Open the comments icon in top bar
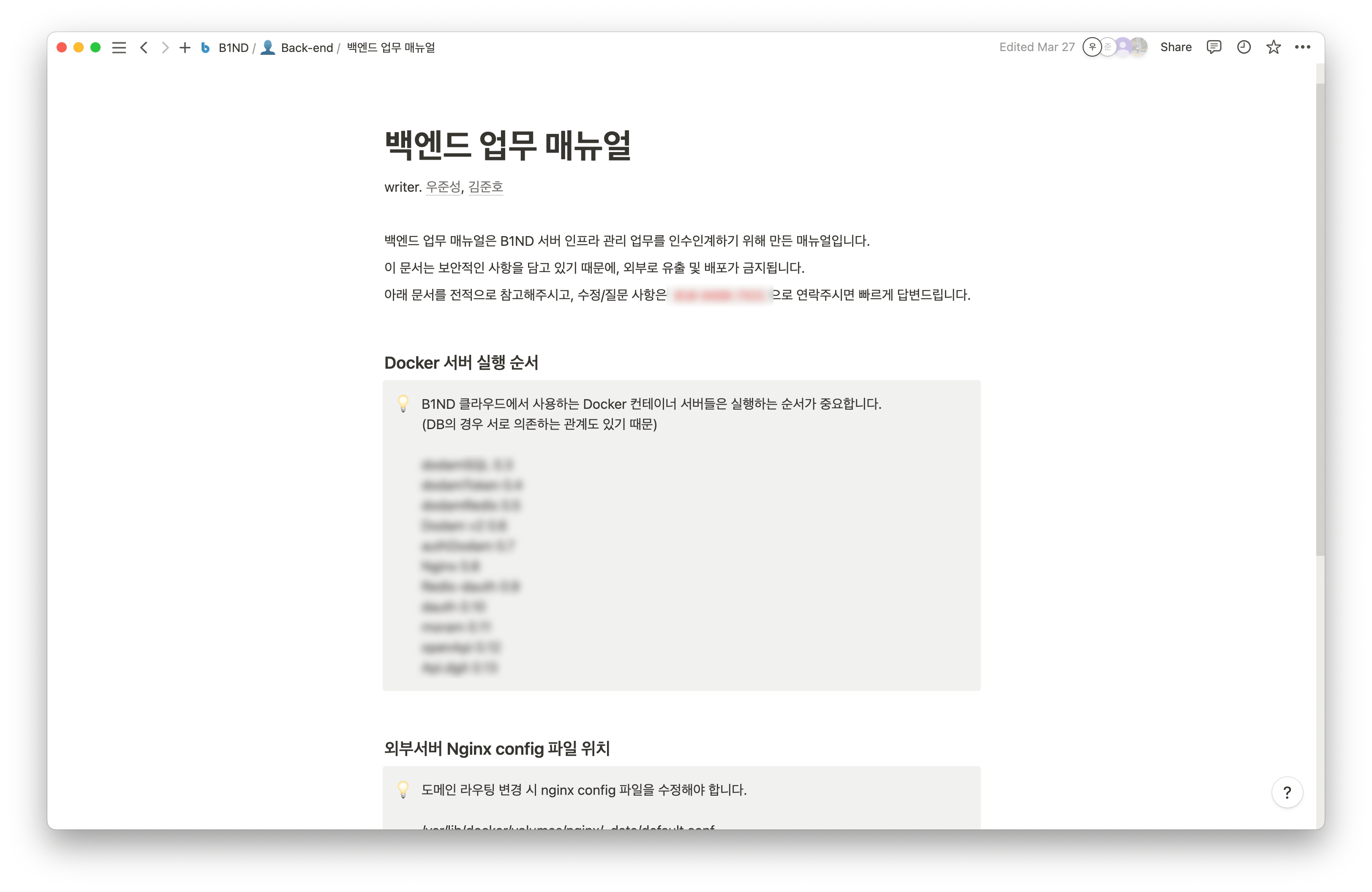The image size is (1372, 892). (x=1214, y=47)
